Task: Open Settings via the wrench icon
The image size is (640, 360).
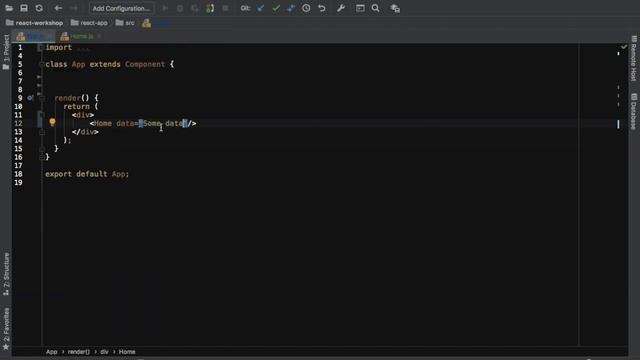Action: tap(341, 8)
